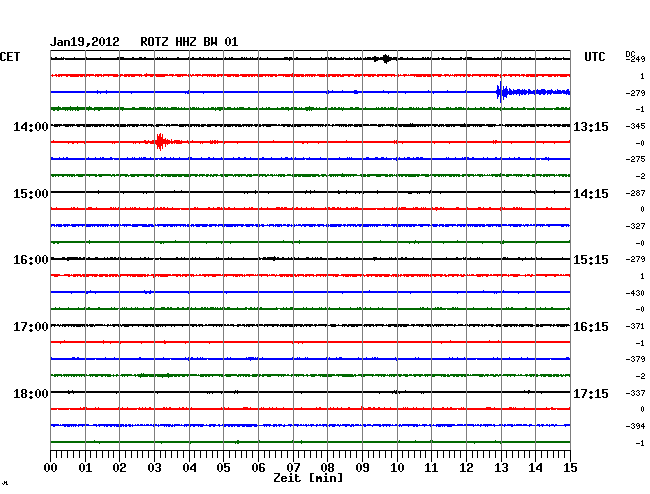Click DC offset value -337

point(635,393)
